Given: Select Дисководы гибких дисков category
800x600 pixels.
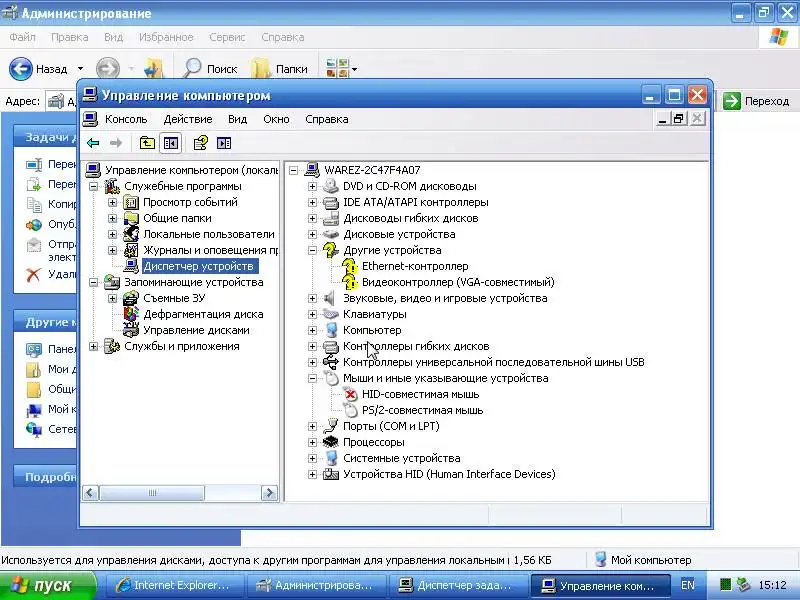Looking at the screenshot, I should click(411, 218).
